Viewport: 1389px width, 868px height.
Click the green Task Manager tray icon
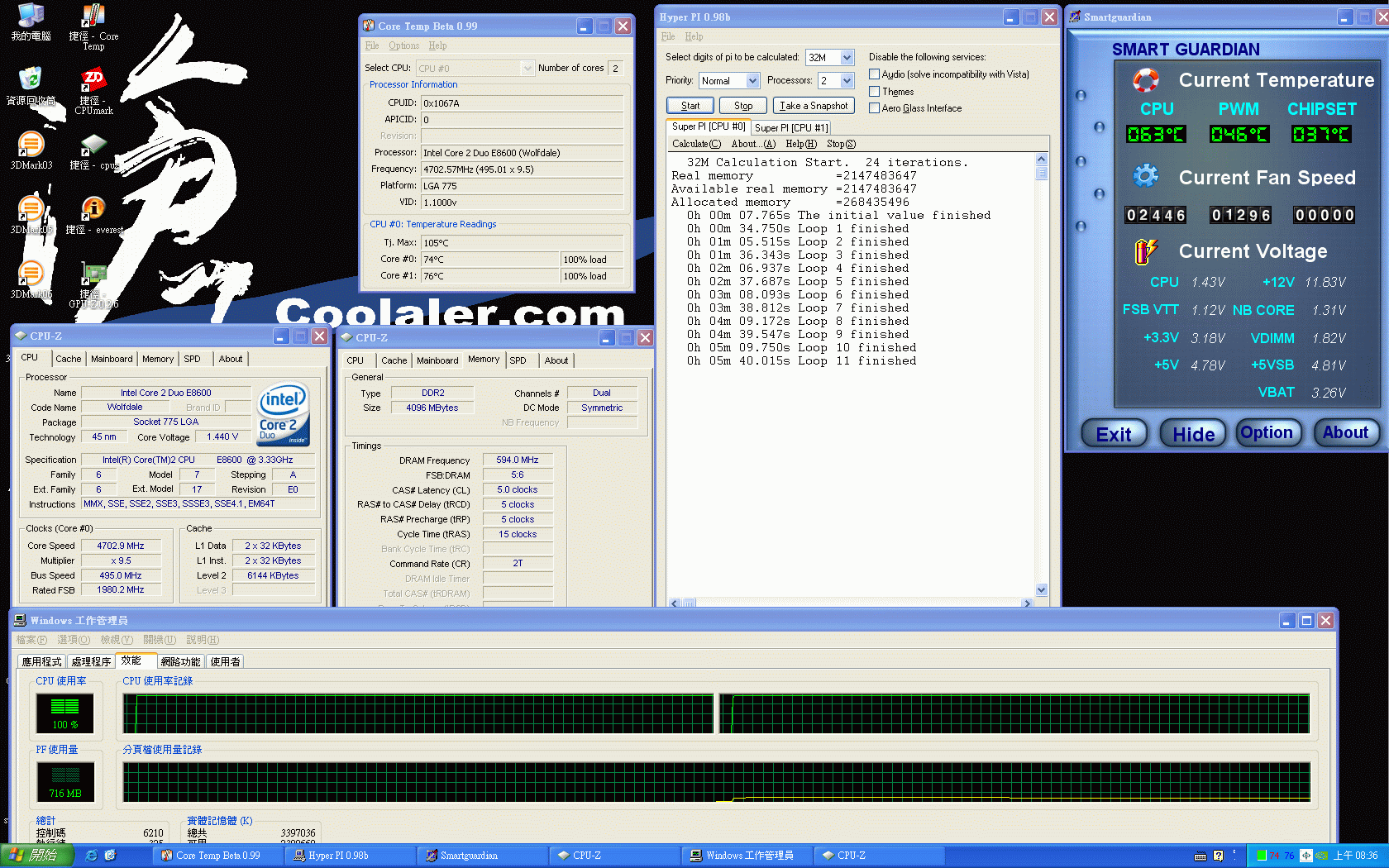pyautogui.click(x=1262, y=856)
